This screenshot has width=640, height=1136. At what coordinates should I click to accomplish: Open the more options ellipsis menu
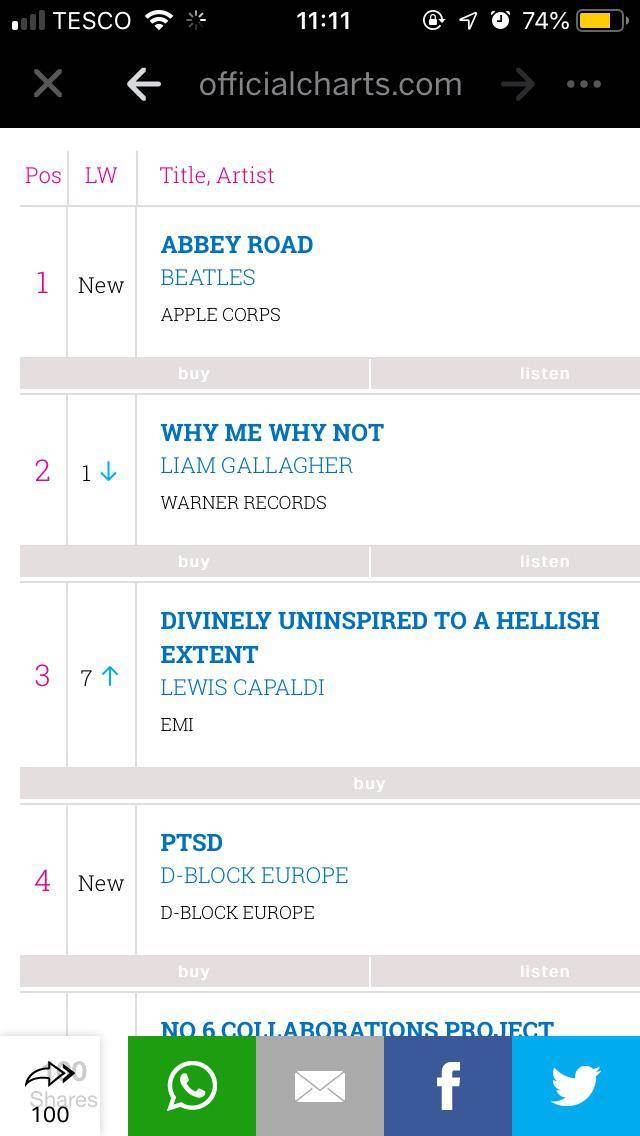click(x=583, y=84)
